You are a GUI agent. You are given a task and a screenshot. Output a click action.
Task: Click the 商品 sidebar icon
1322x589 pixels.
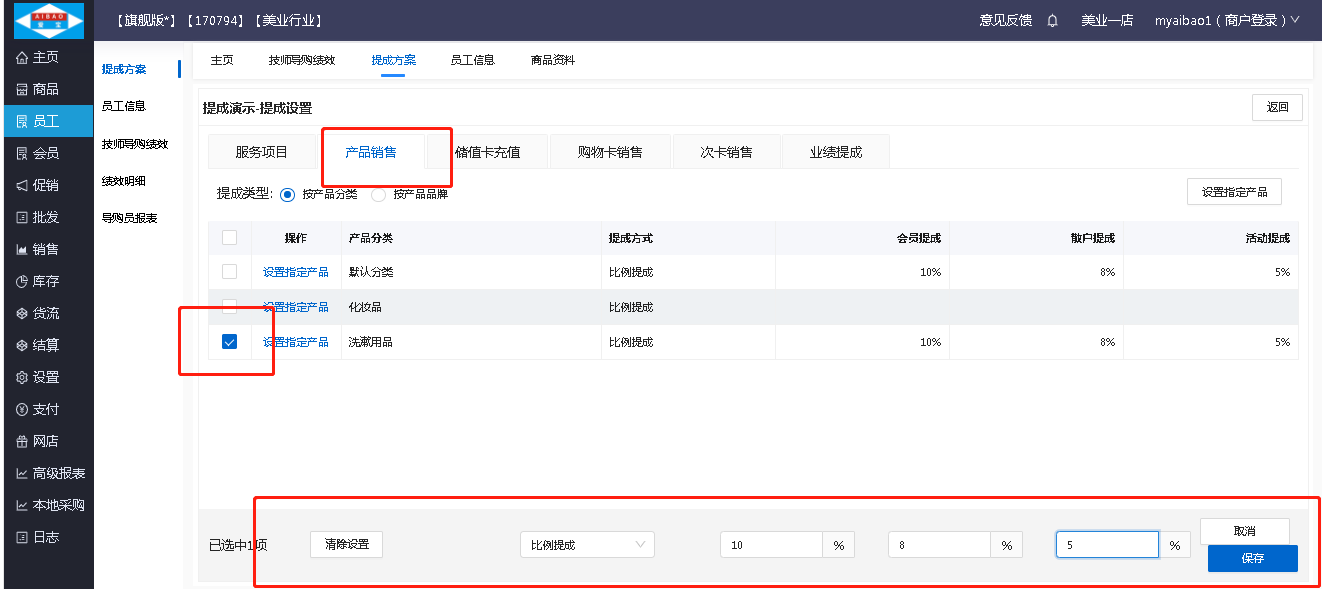point(22,90)
